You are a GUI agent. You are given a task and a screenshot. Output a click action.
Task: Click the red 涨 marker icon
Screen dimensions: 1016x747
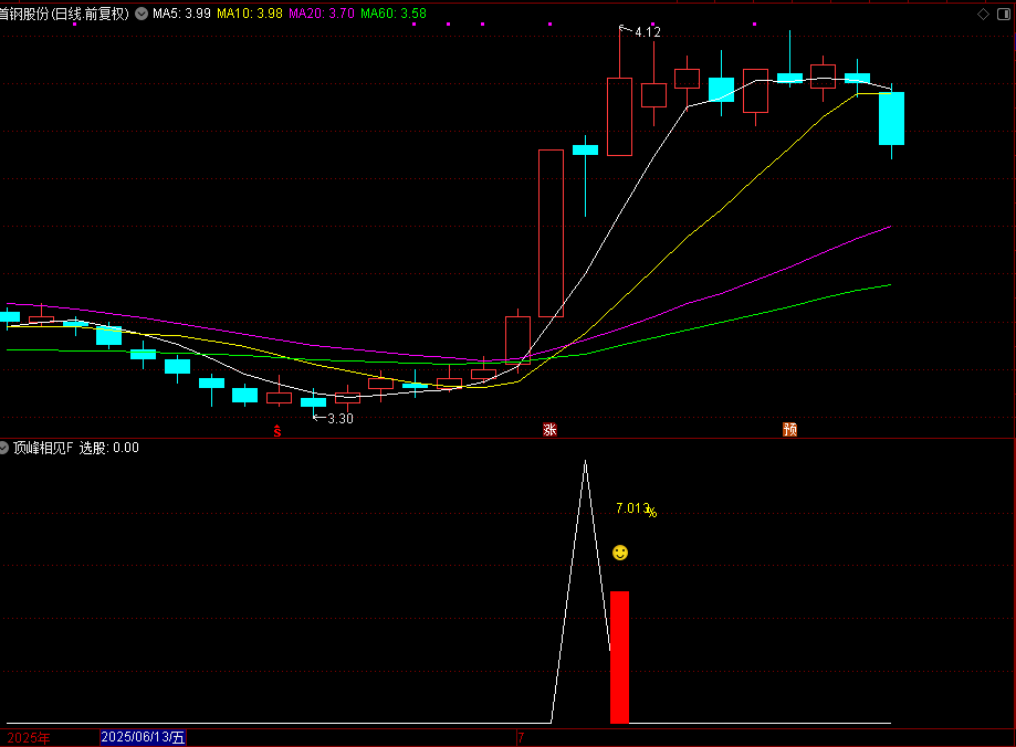coord(549,430)
